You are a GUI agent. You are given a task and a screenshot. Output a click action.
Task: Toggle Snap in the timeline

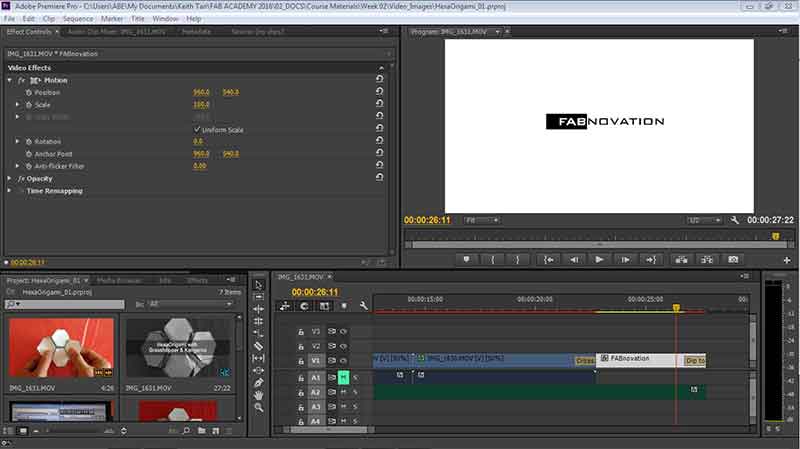click(x=304, y=306)
